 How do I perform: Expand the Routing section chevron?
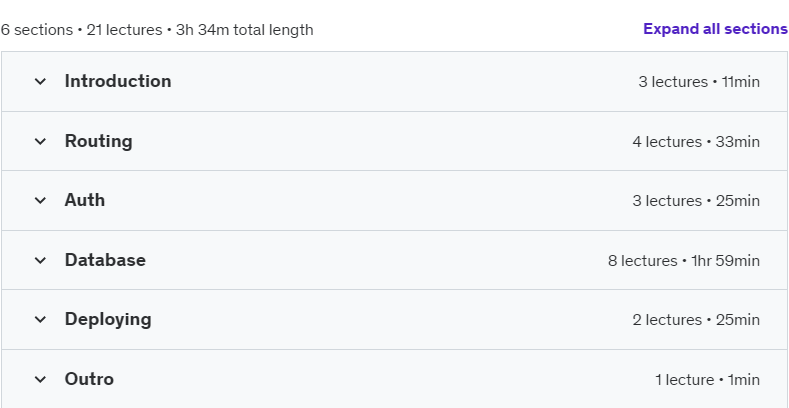pos(40,141)
